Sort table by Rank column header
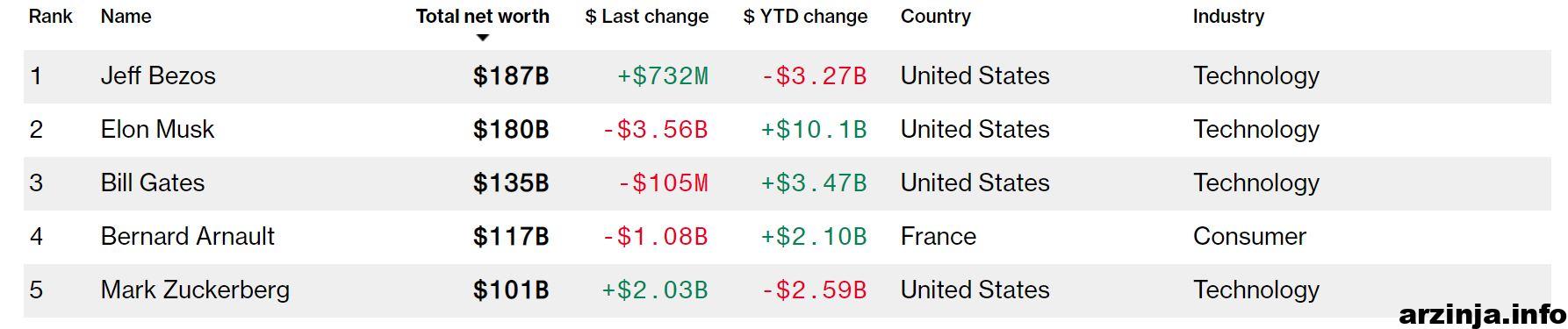This screenshot has width=1568, height=329. pos(51,17)
